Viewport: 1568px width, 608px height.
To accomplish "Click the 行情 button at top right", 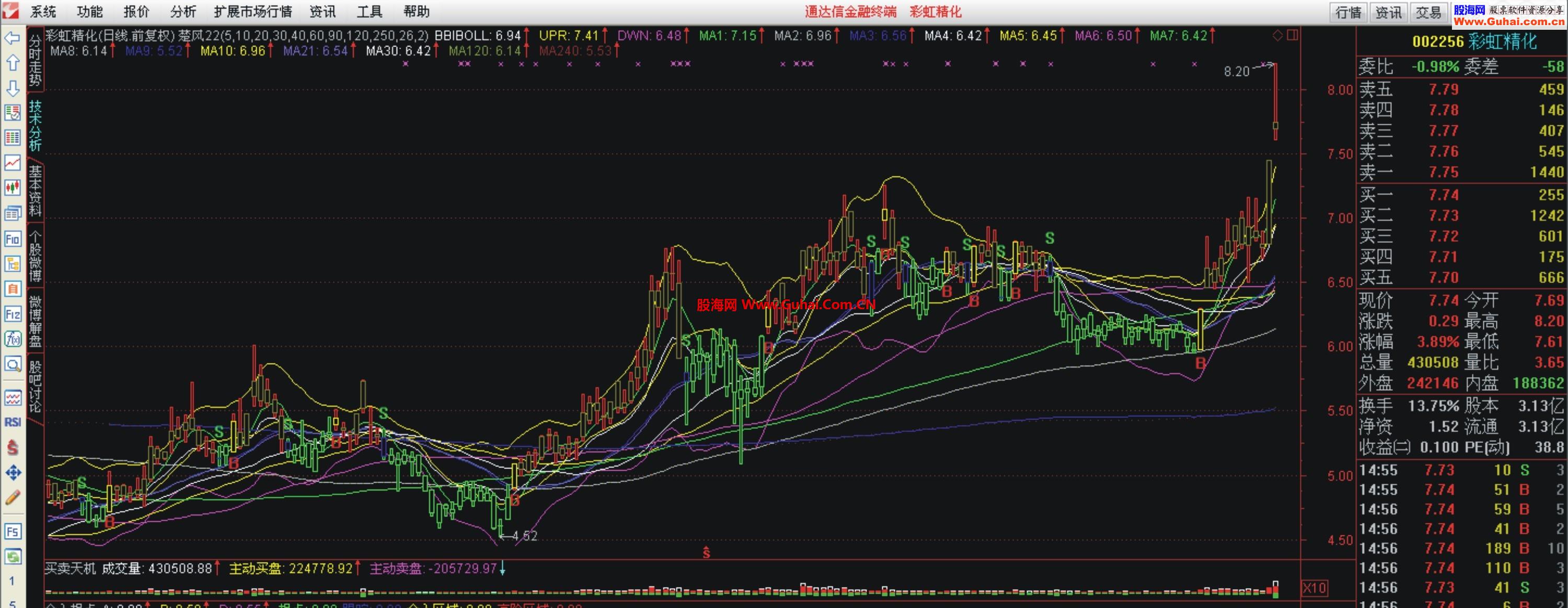I will click(1348, 12).
